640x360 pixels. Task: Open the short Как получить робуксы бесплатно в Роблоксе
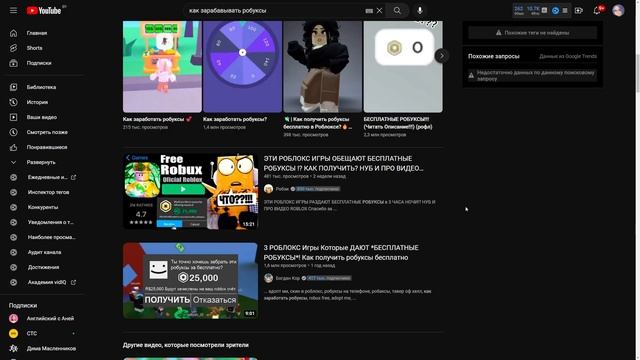click(x=322, y=67)
